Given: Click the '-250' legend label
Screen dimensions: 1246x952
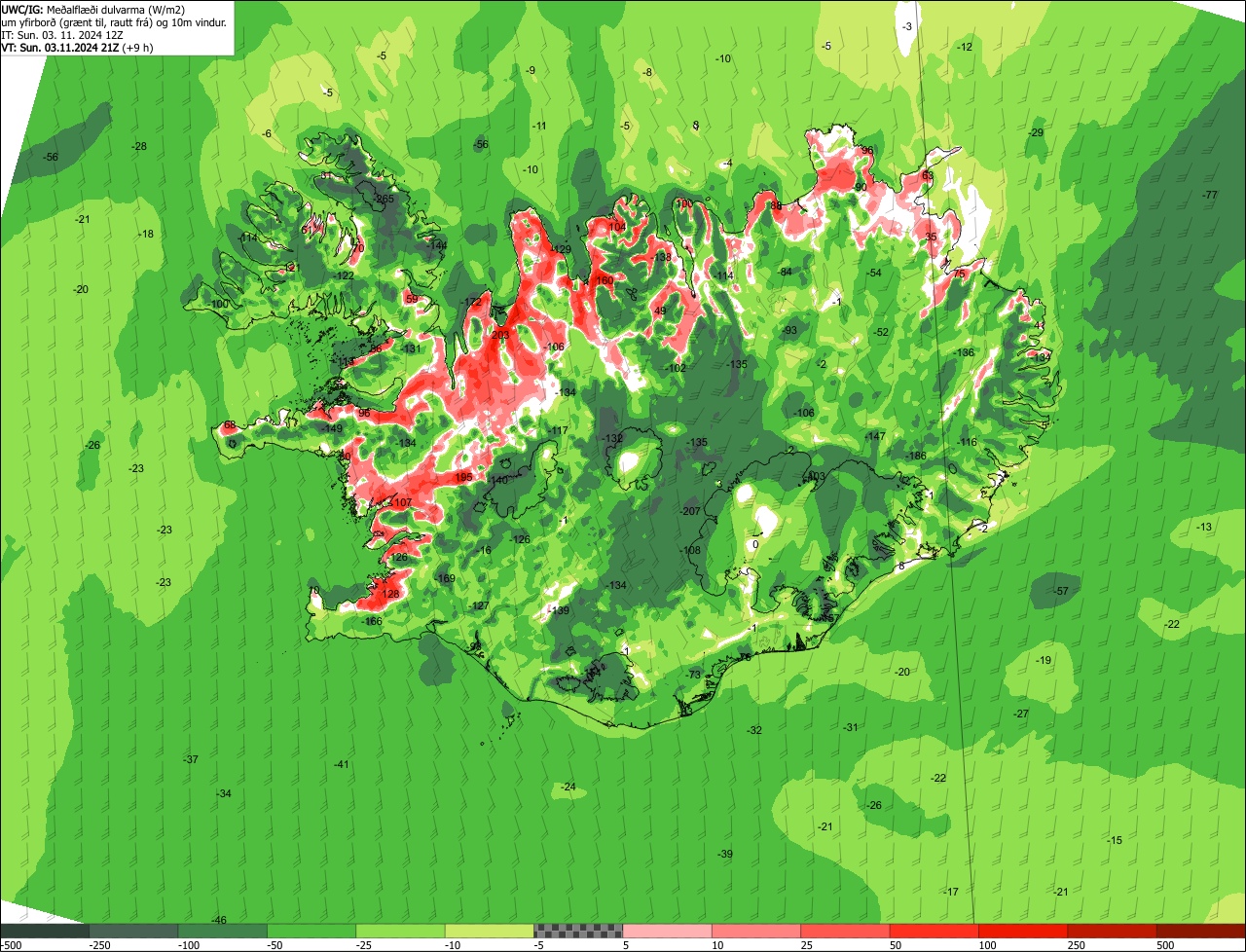Looking at the screenshot, I should (97, 945).
